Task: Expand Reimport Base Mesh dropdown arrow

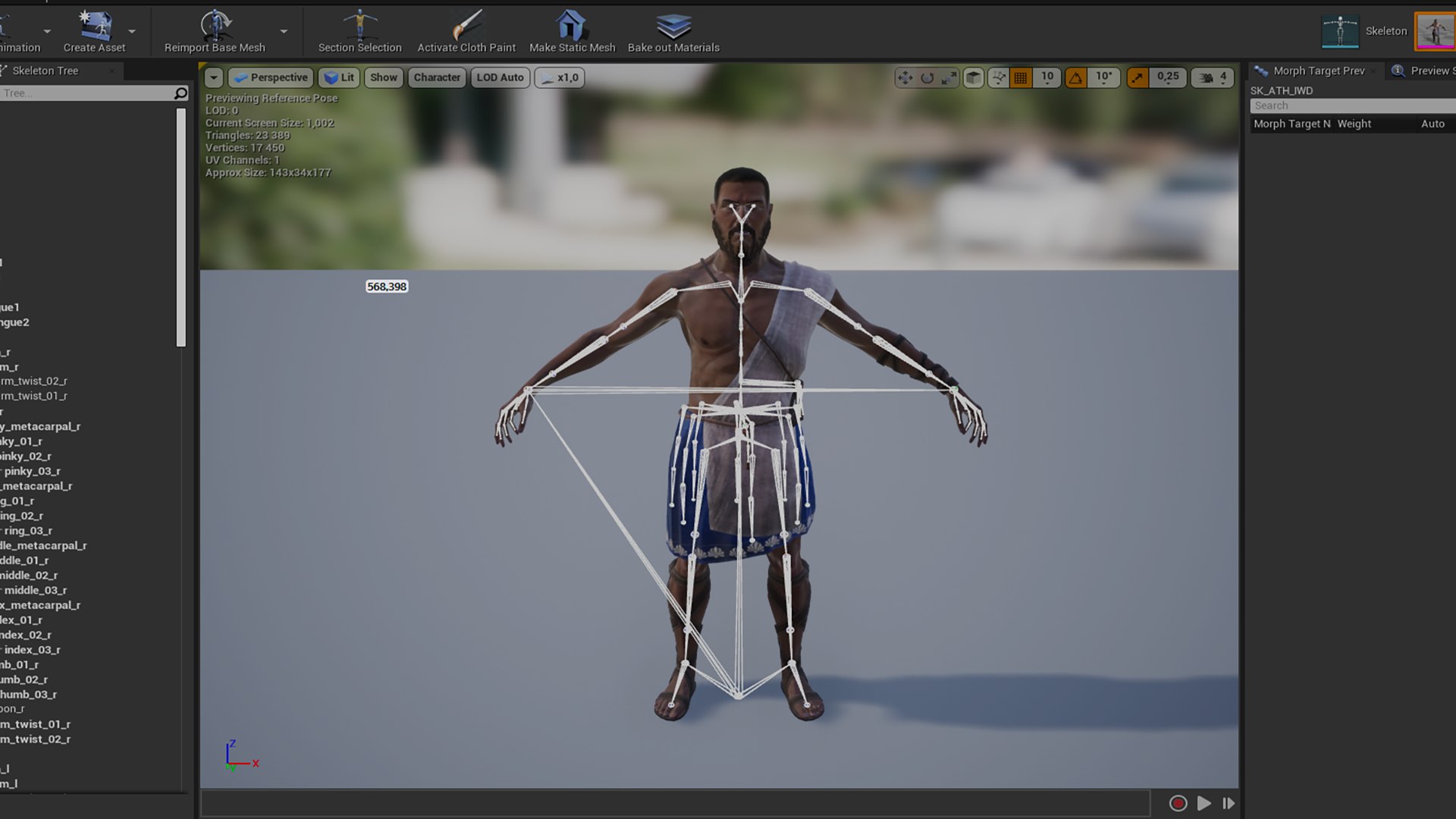Action: [x=284, y=32]
